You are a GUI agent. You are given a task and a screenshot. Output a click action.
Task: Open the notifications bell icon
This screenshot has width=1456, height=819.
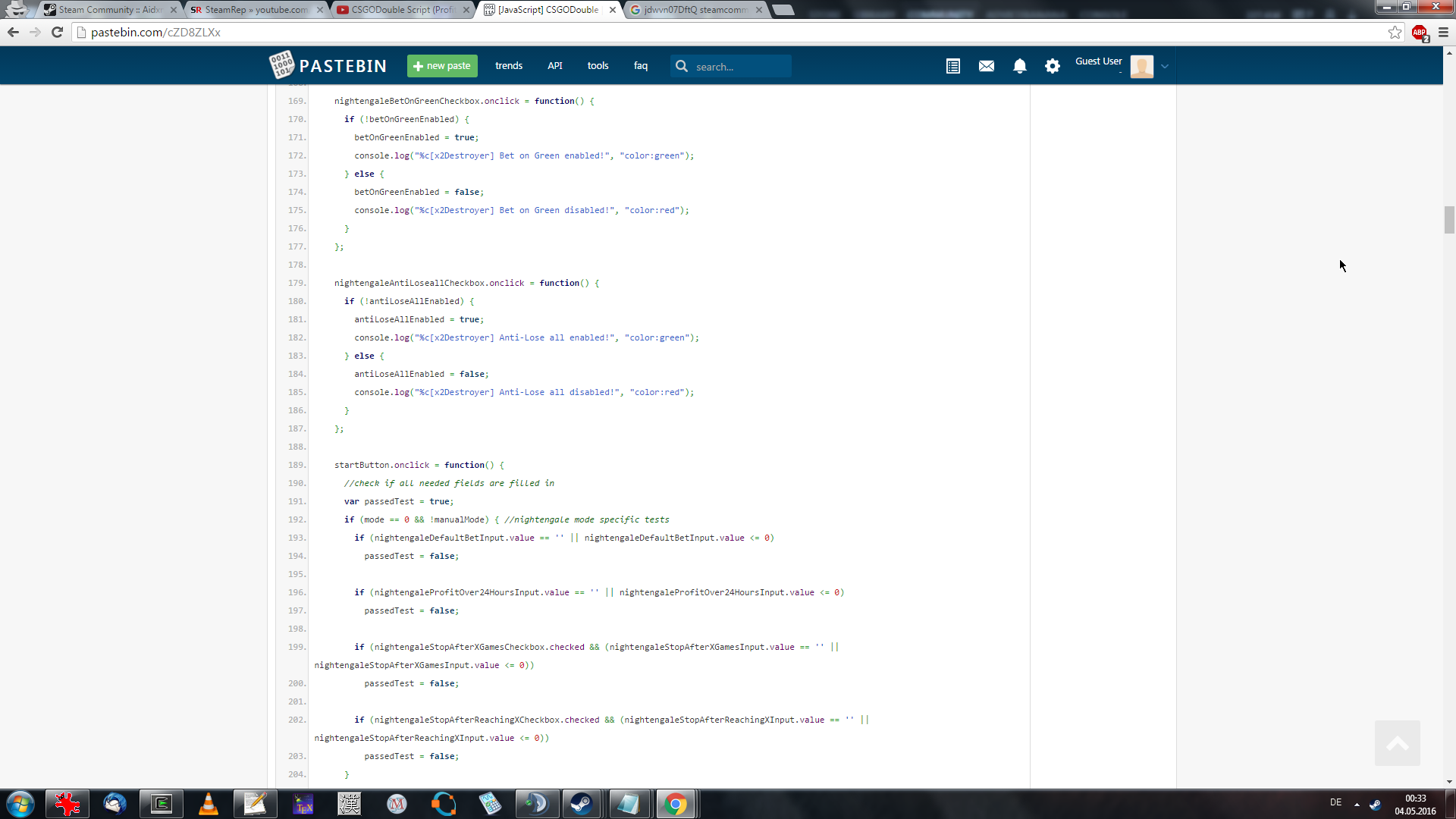pos(1020,66)
